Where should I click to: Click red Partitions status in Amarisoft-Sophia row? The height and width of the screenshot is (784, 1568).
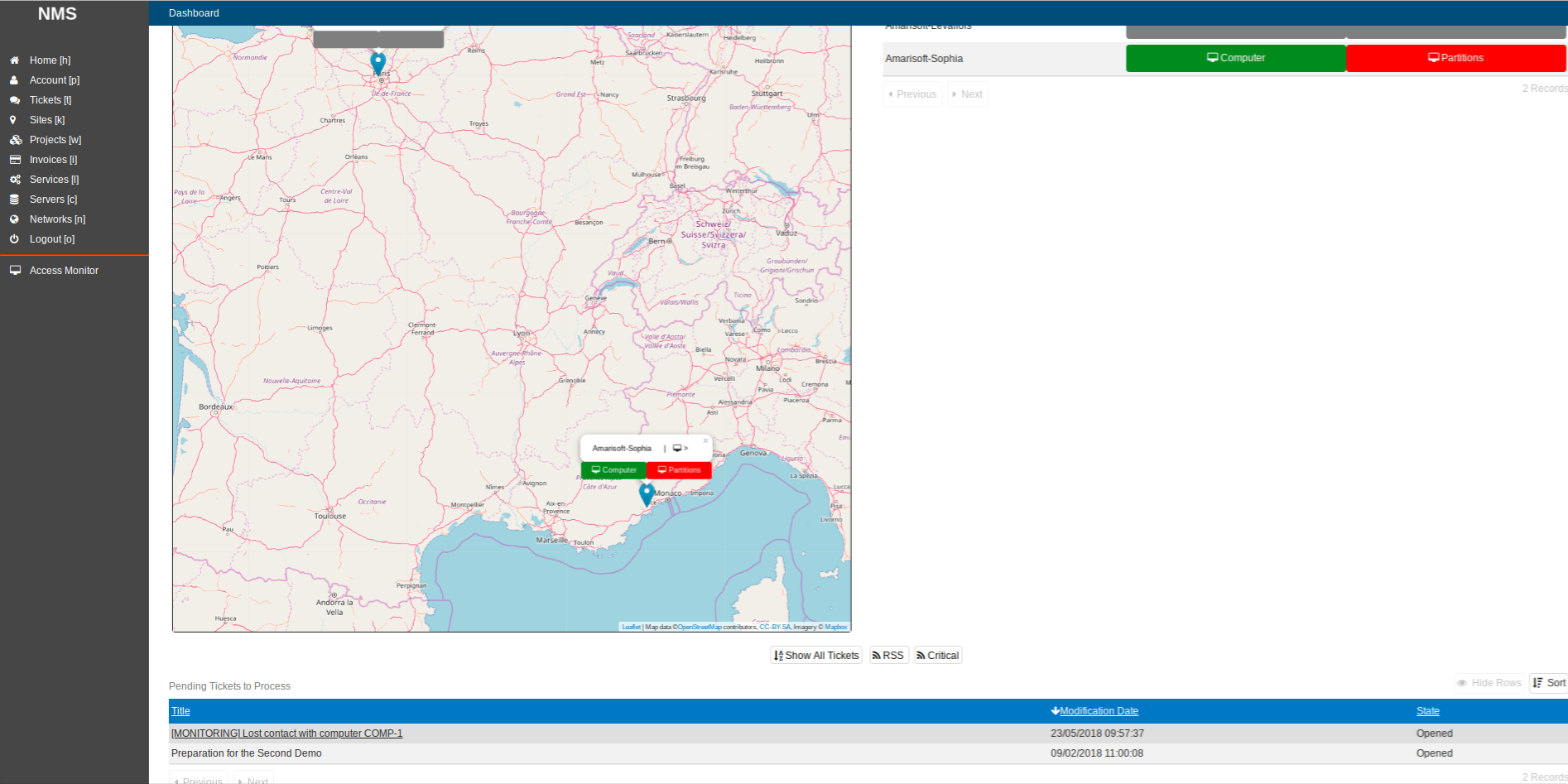tap(1456, 58)
